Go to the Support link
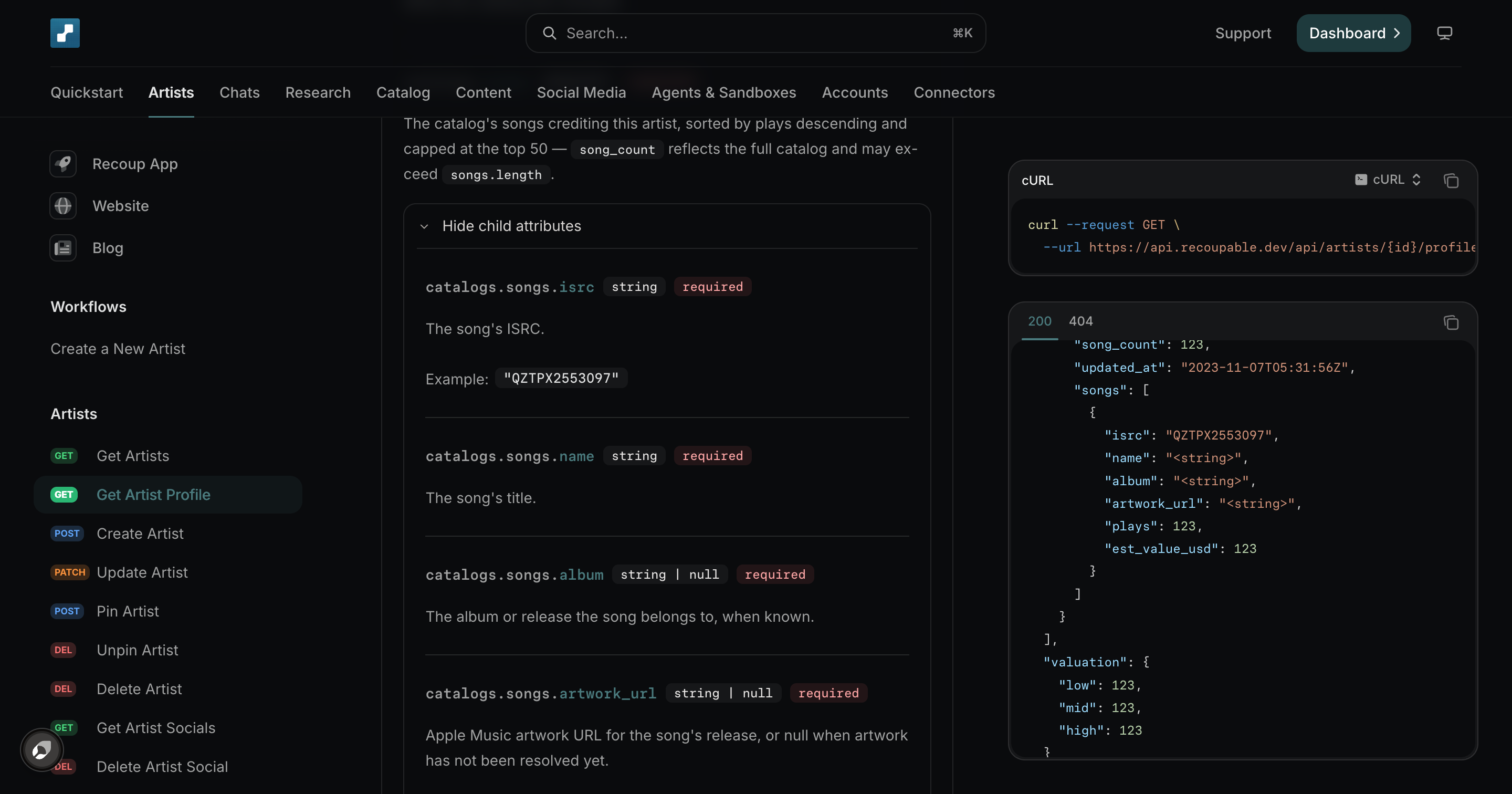1512x794 pixels. (1243, 34)
